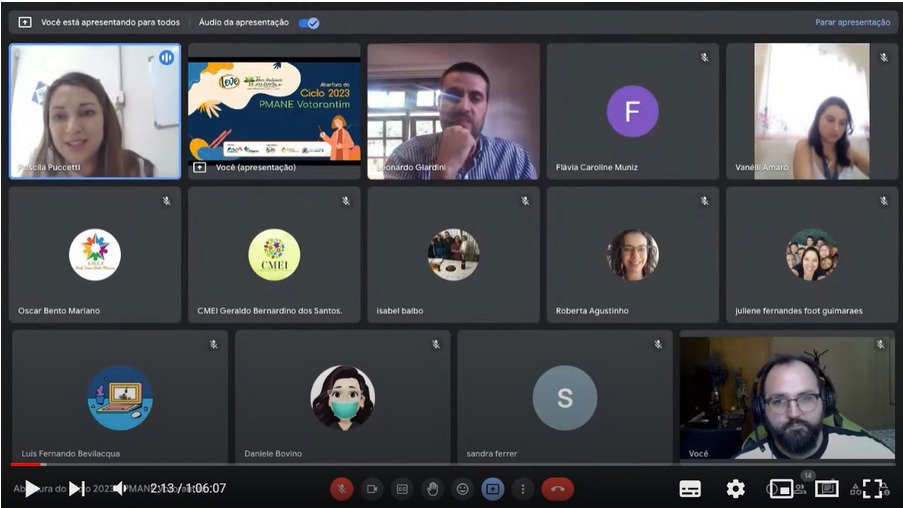Enter fullscreen mode
This screenshot has height=508, width=903.
tap(872, 489)
